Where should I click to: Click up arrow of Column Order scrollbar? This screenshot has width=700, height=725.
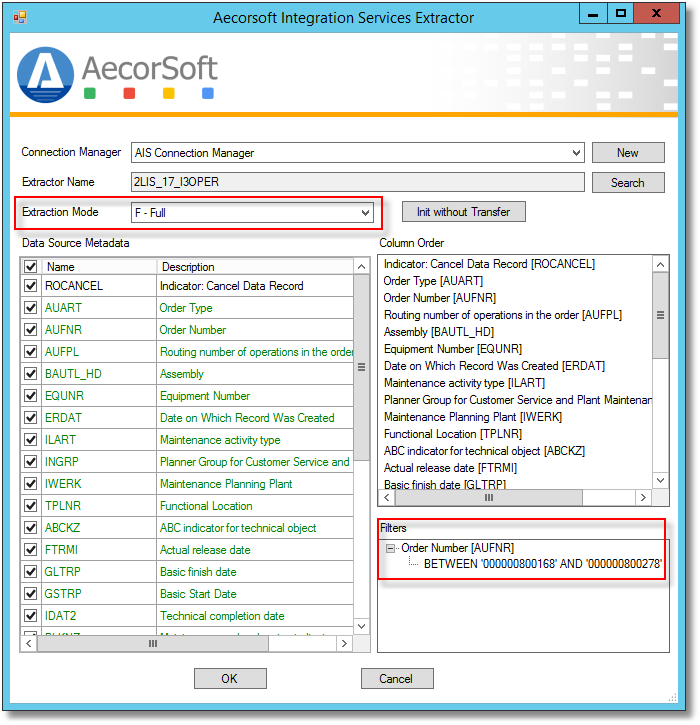661,264
